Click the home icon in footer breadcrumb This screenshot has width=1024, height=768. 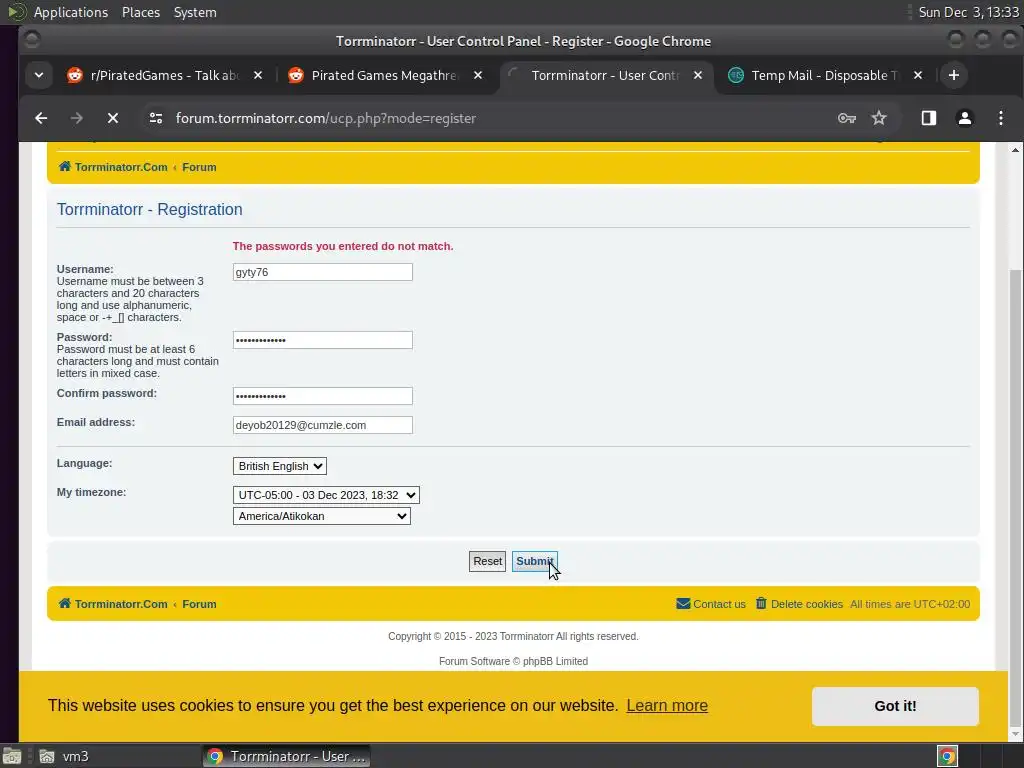click(x=65, y=603)
